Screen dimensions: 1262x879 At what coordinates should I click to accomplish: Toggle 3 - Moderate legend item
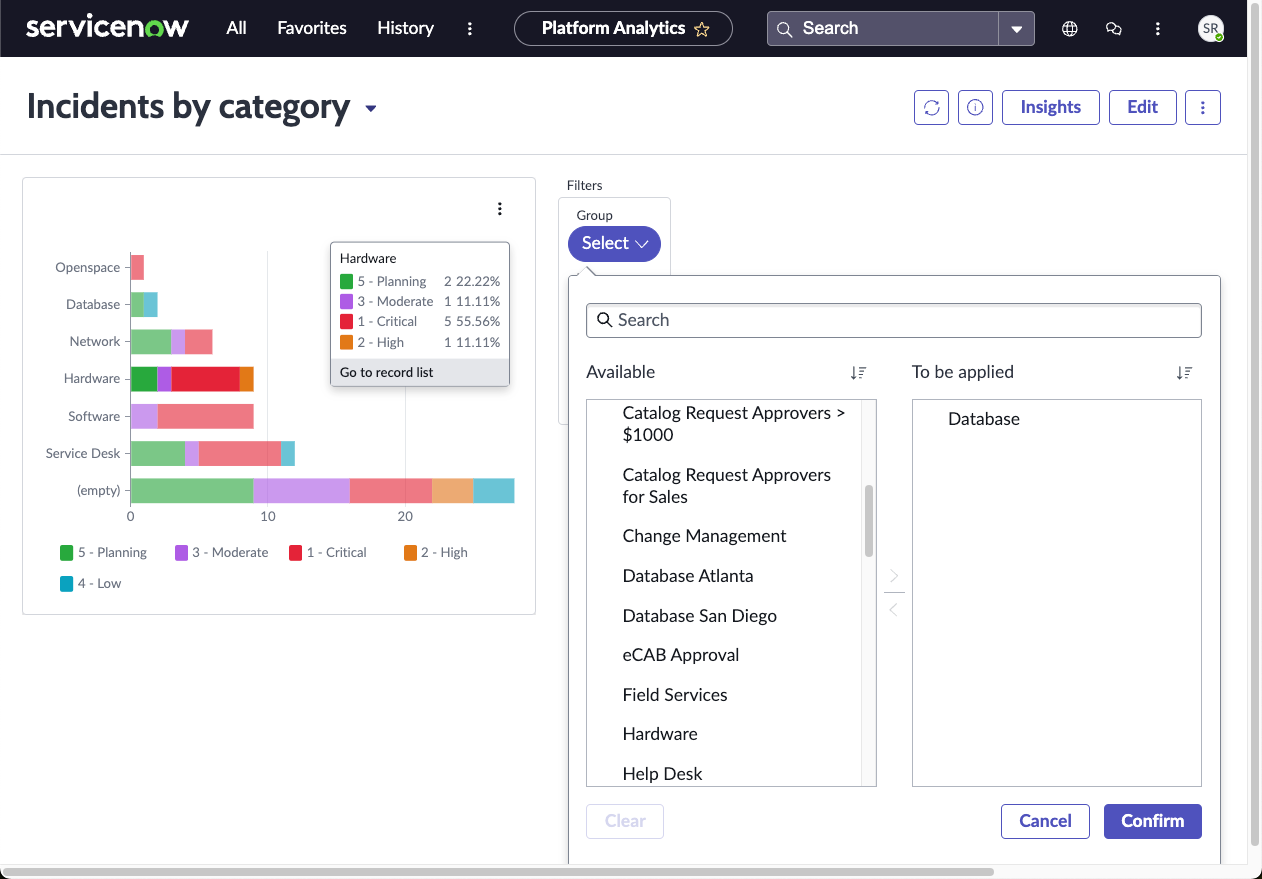(x=222, y=552)
